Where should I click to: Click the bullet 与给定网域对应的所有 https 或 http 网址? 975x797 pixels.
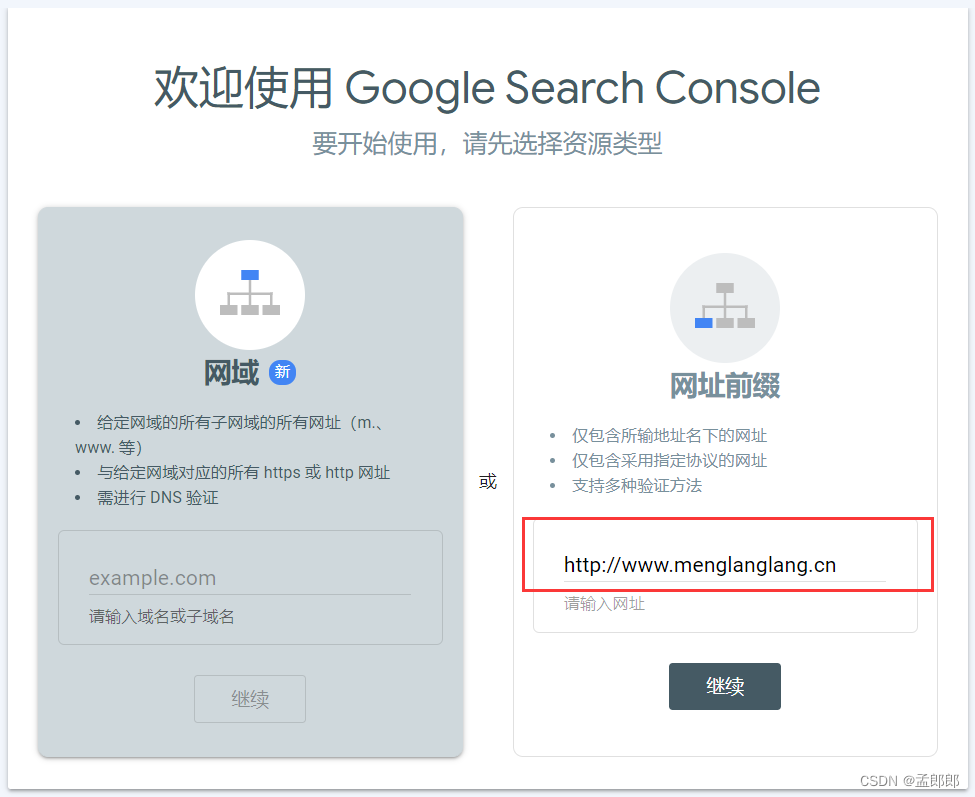coord(243,472)
